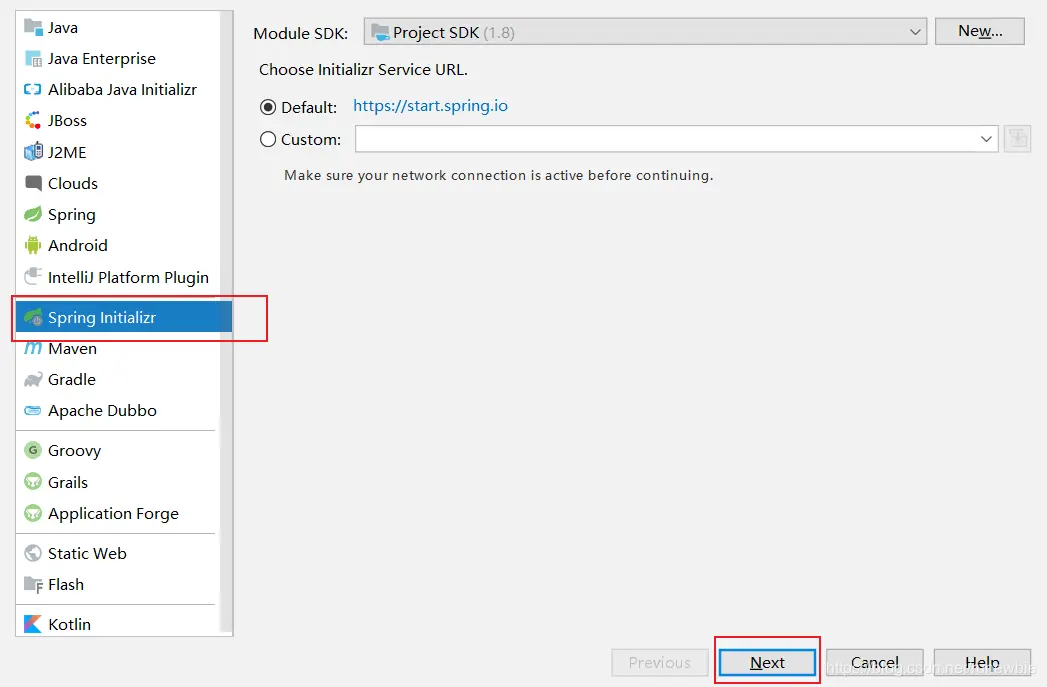Click the Grails icon

33,481
